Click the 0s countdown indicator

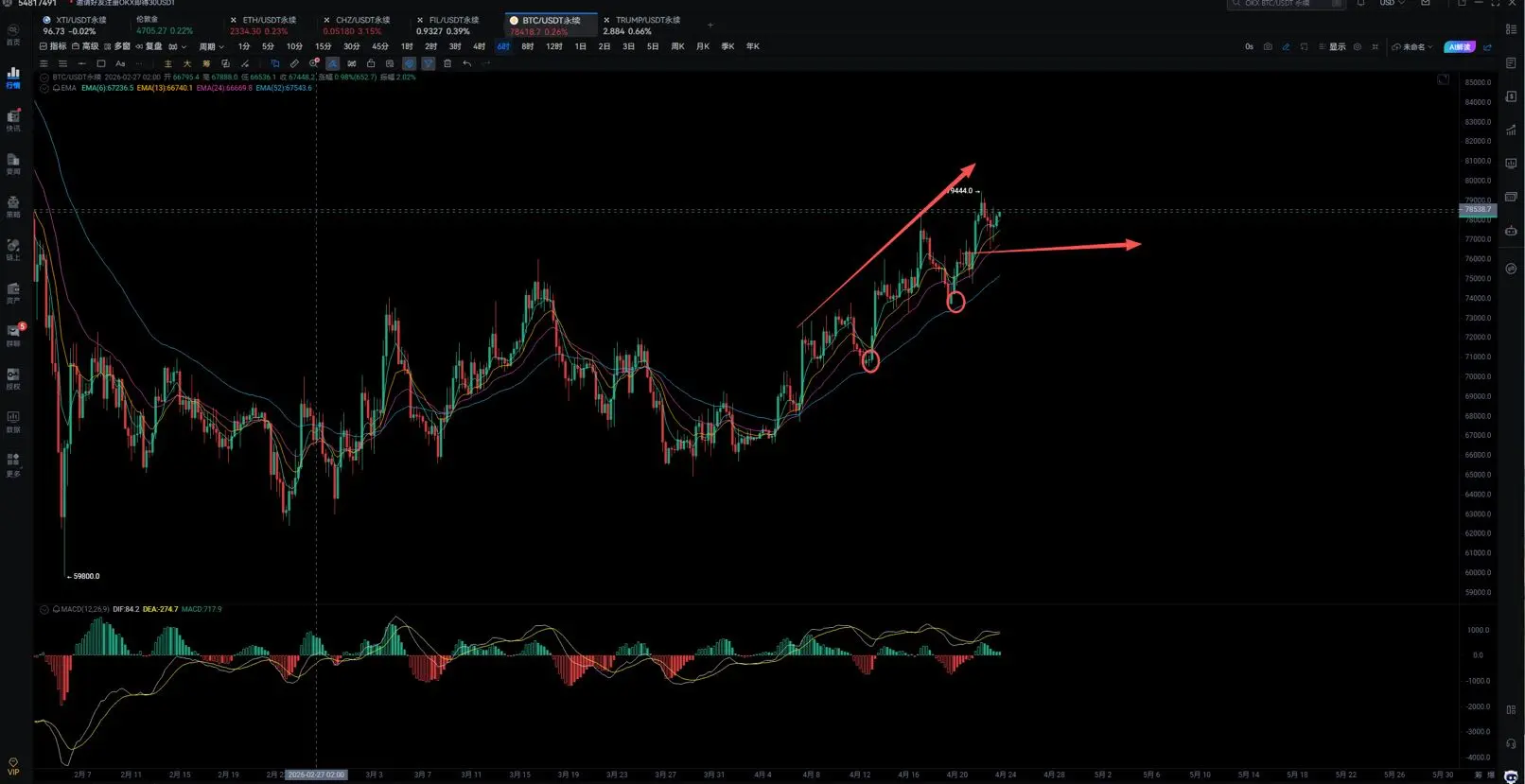coord(1249,46)
